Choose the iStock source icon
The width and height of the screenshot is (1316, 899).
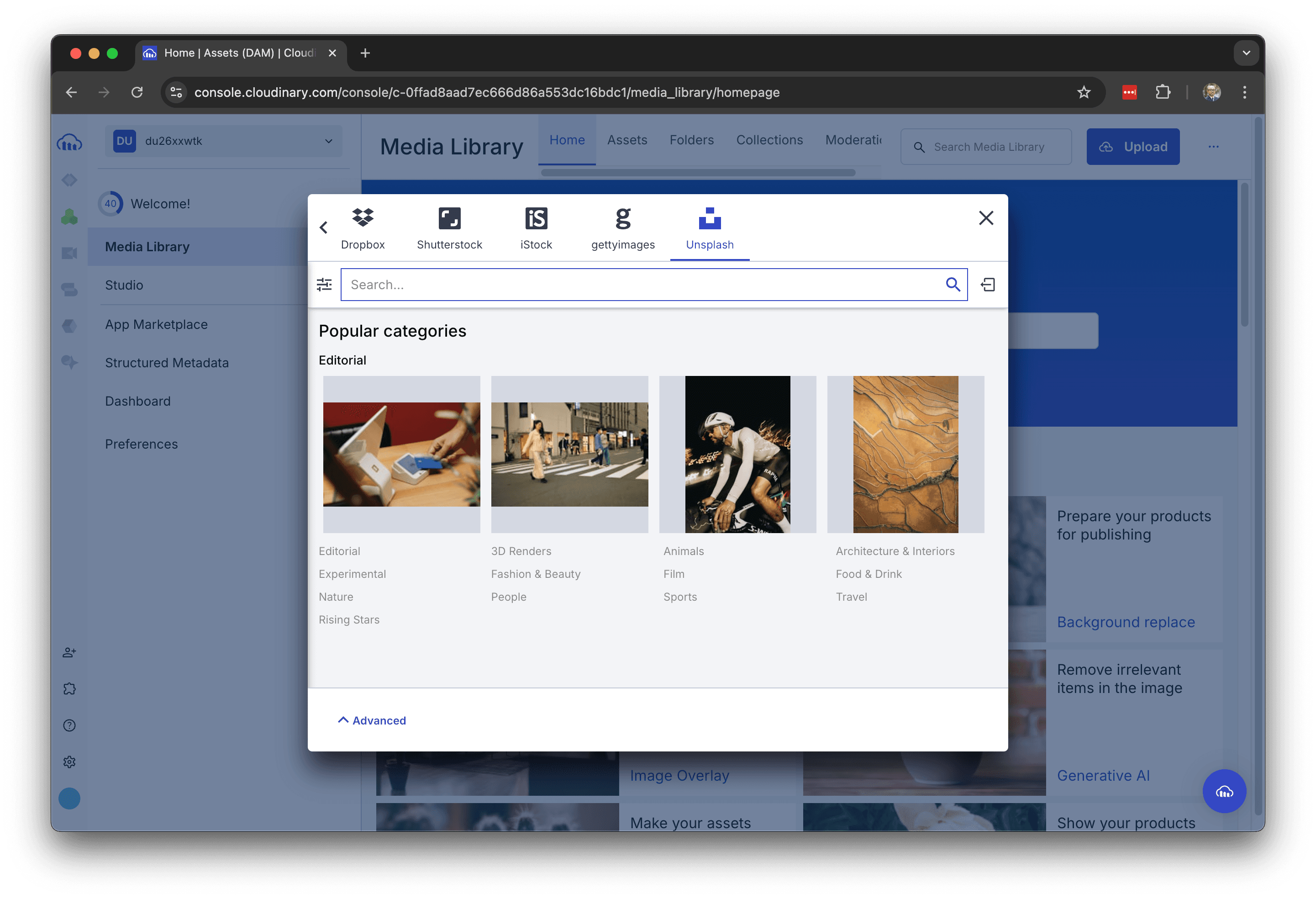pyautogui.click(x=536, y=218)
